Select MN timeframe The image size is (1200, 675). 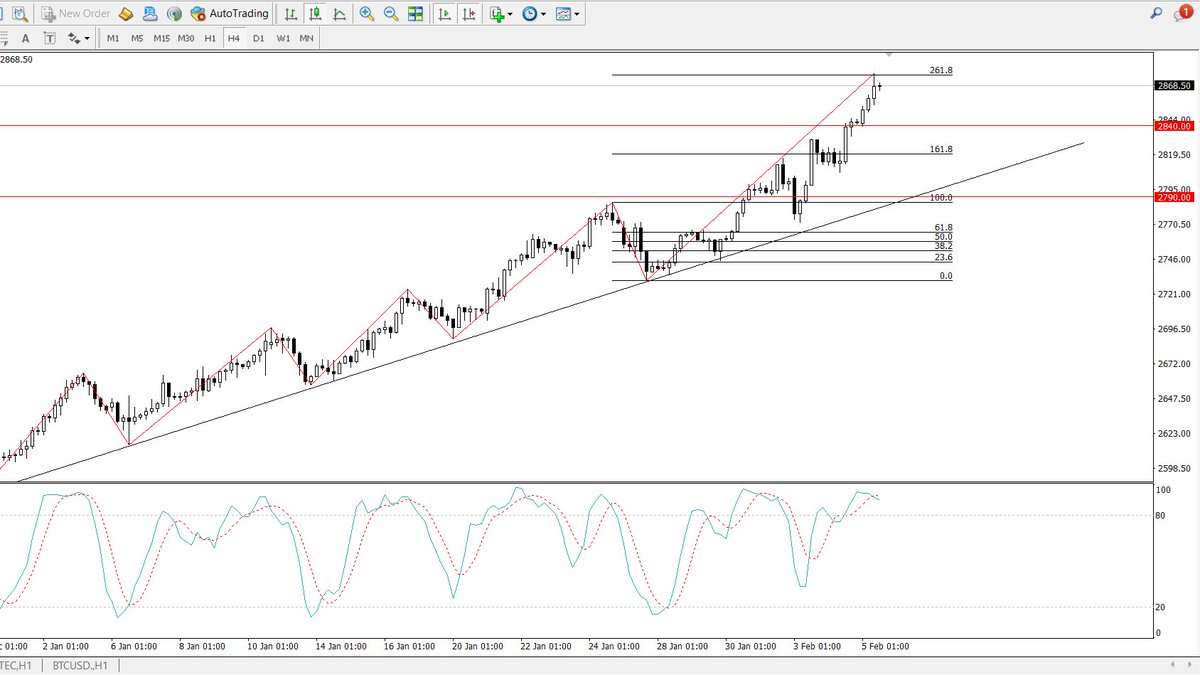[x=307, y=38]
